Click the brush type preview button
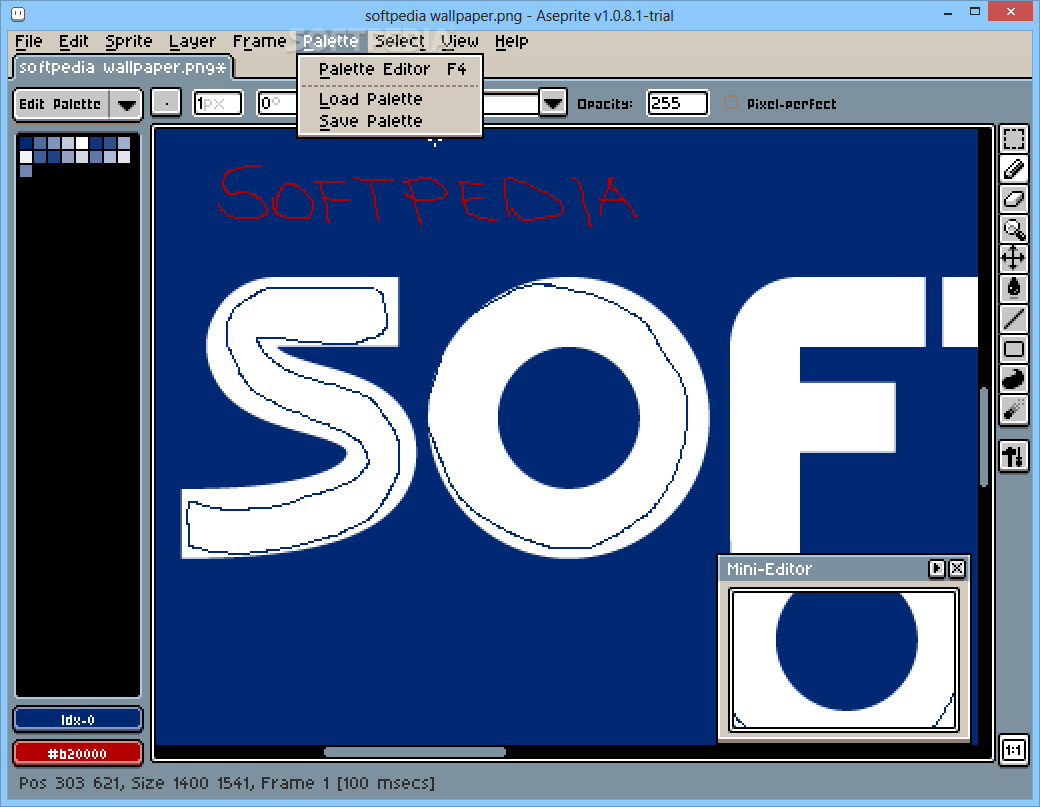 tap(166, 104)
